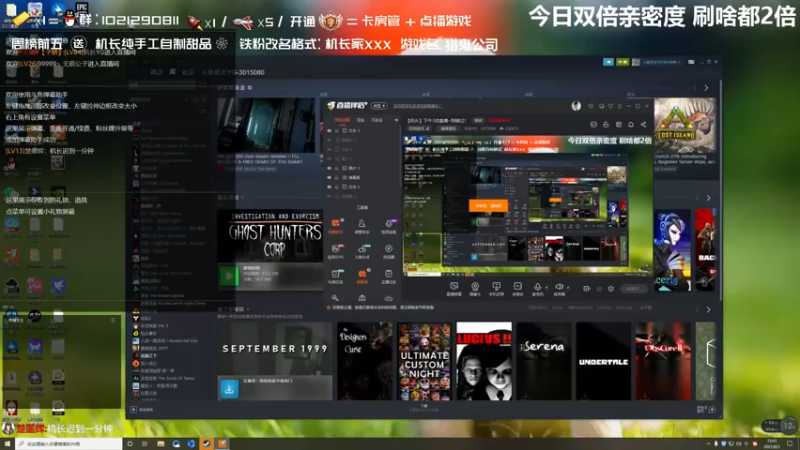Image resolution: width=800 pixels, height=450 pixels.
Task: Click the start streaming button
Action: coord(634,289)
